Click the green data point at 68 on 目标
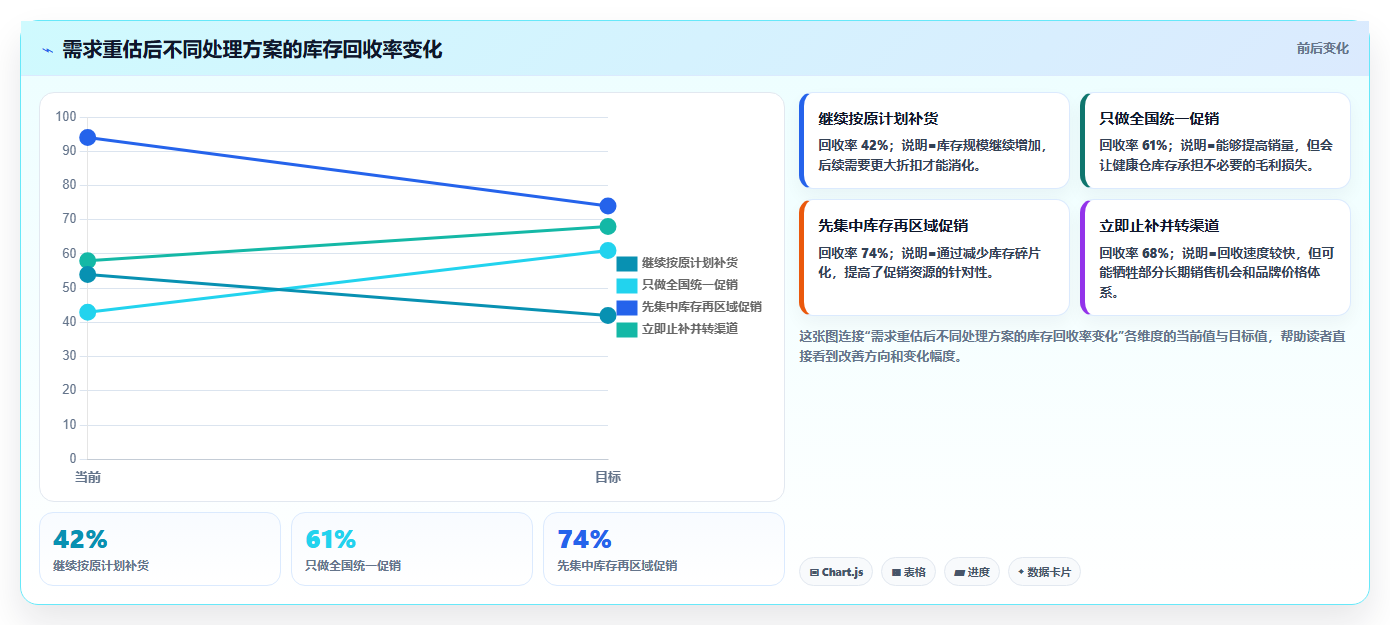Viewport: 1390px width, 625px height. pos(608,226)
